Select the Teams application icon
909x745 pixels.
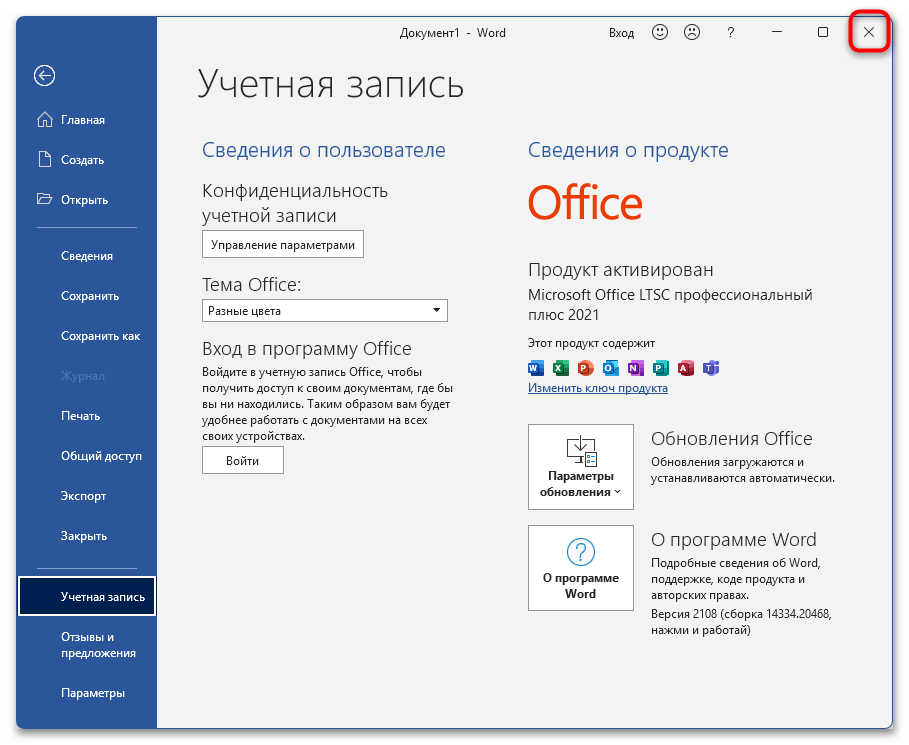point(711,368)
